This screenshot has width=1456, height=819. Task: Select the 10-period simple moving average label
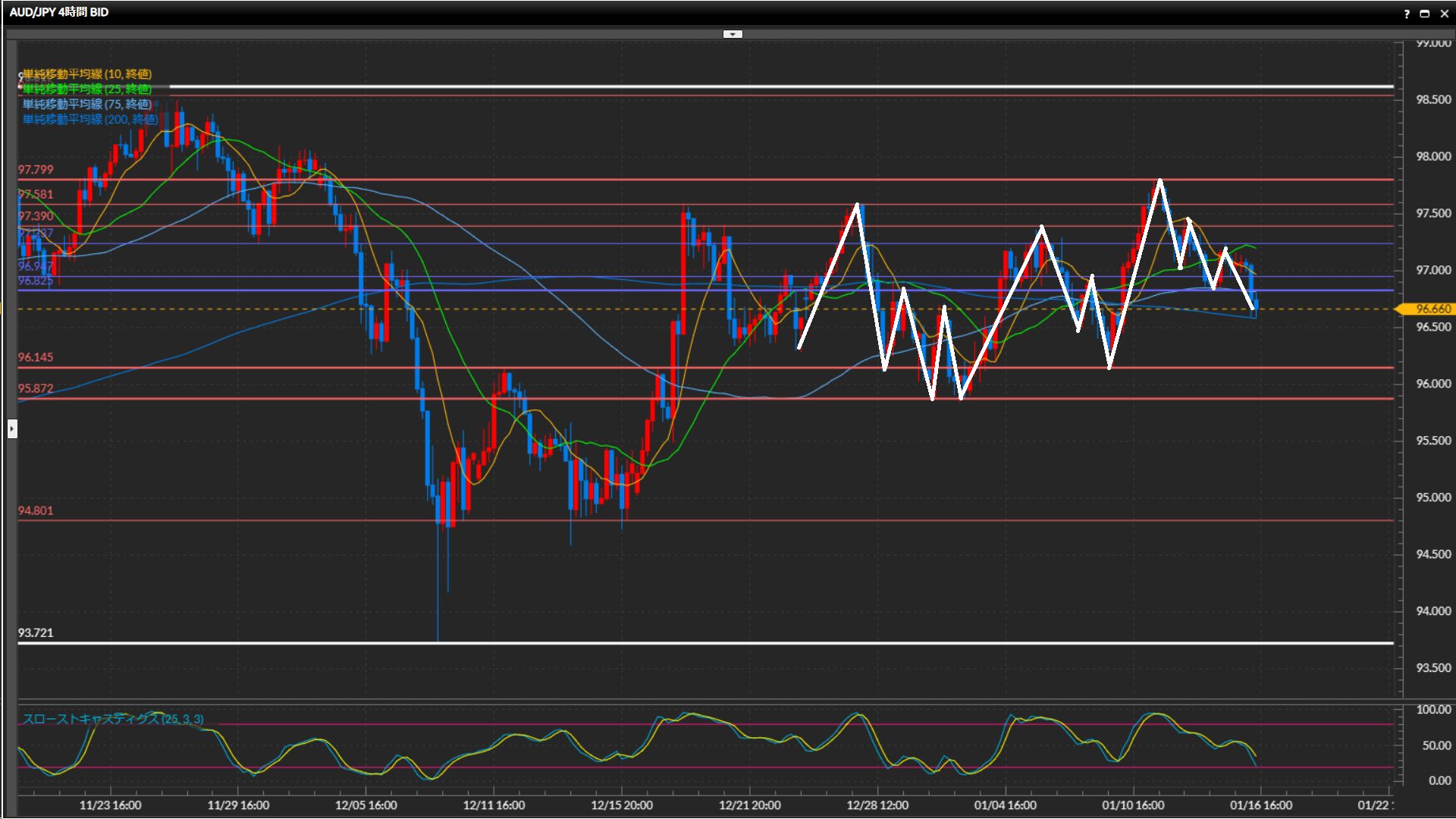click(87, 74)
